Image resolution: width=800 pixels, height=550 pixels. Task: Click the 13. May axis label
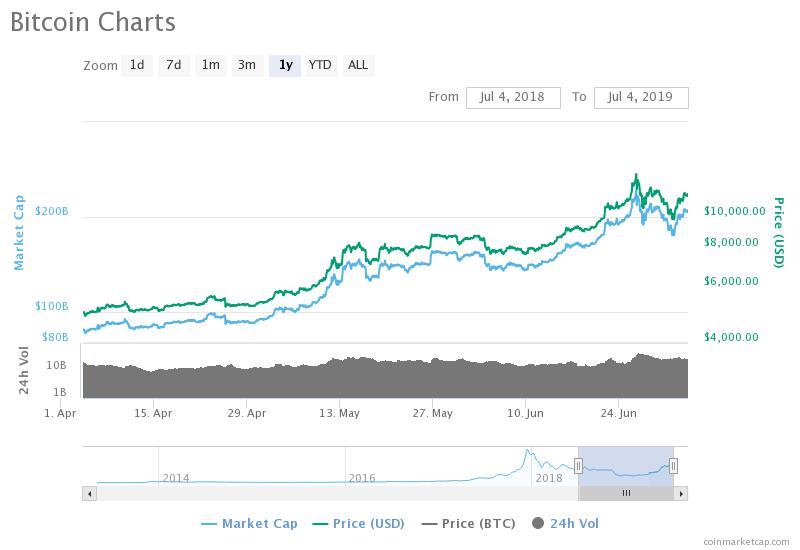click(339, 413)
